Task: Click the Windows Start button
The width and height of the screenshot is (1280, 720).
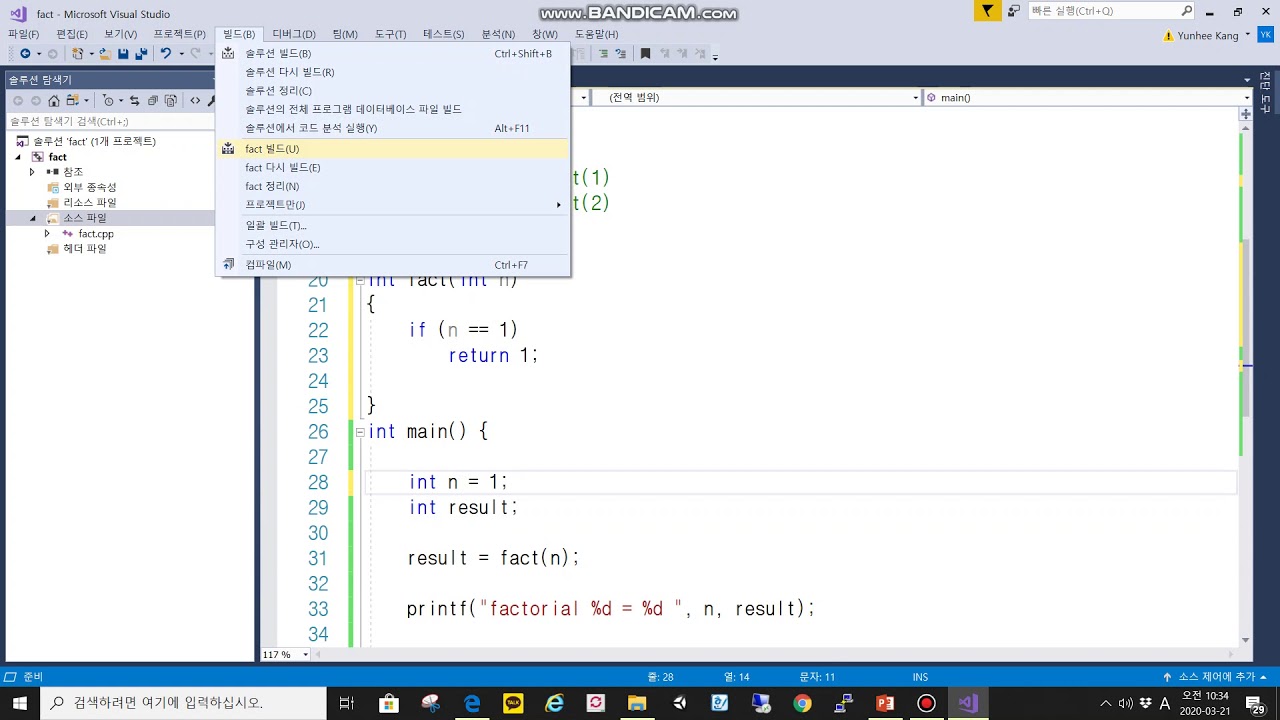Action: 19,703
